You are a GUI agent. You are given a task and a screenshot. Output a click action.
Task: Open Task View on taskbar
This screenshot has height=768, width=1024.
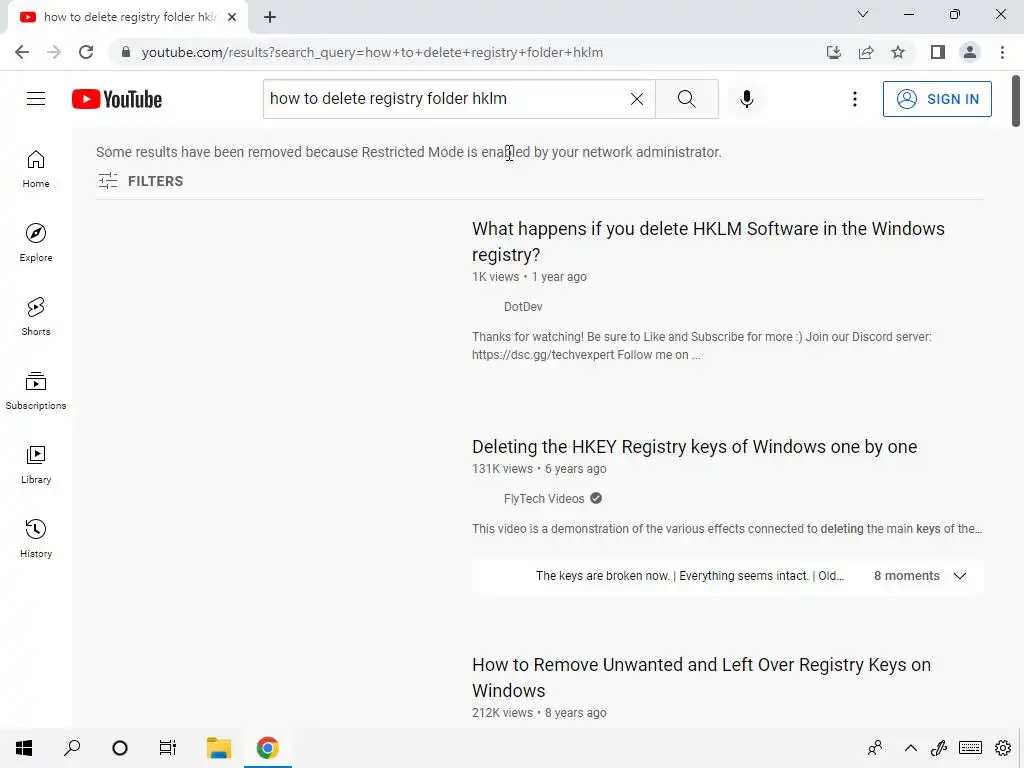point(168,748)
